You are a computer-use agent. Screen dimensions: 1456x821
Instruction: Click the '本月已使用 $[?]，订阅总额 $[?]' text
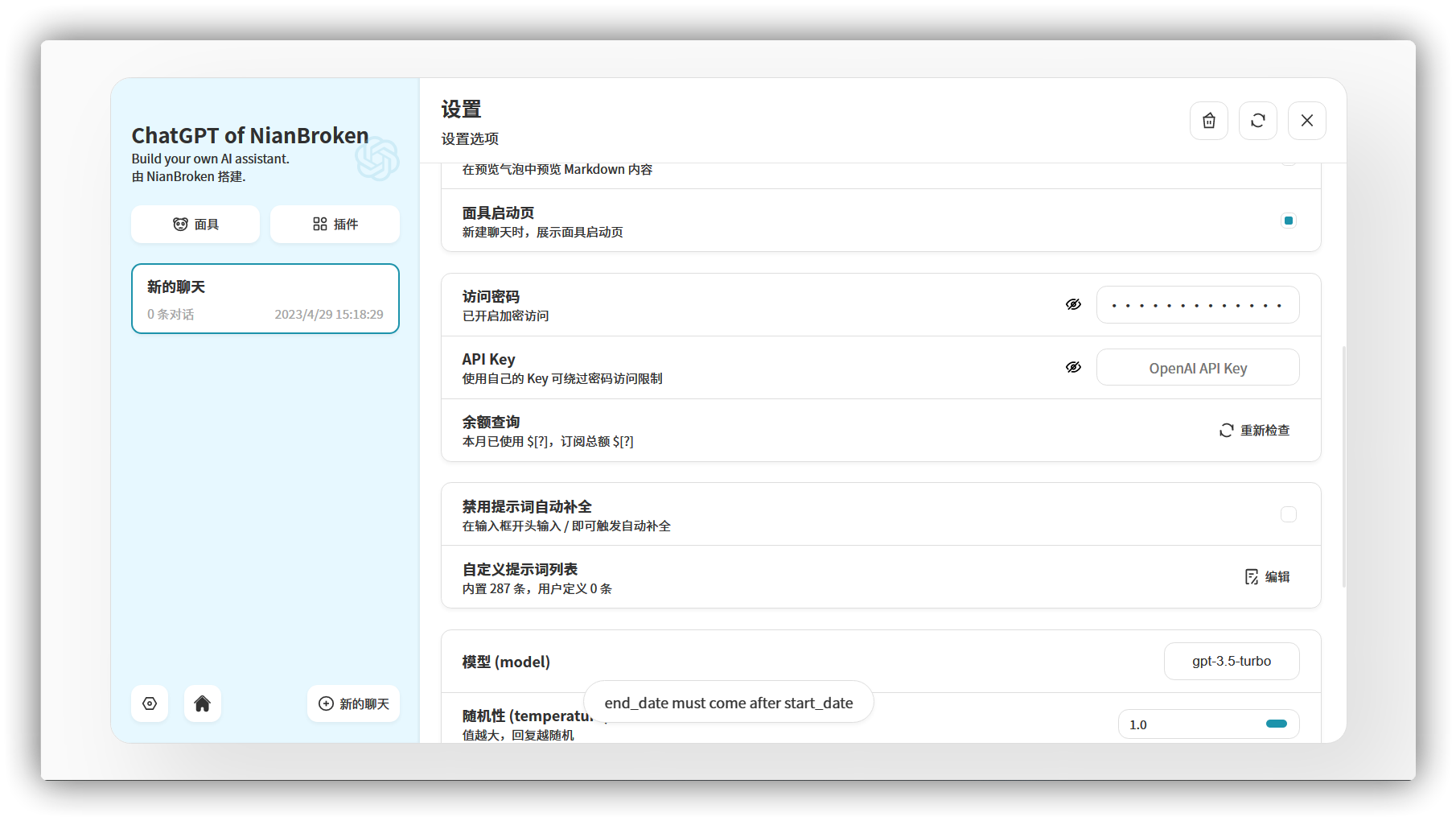[x=548, y=442]
